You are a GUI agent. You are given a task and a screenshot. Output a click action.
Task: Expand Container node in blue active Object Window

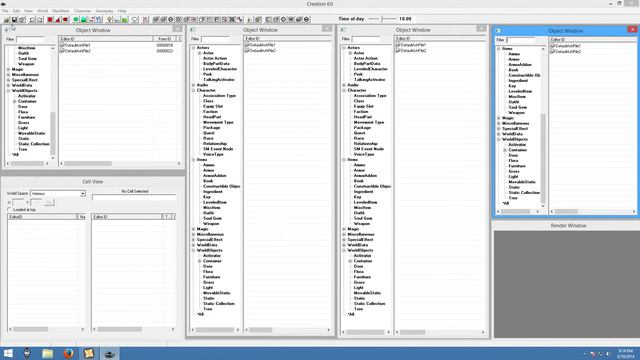505,150
